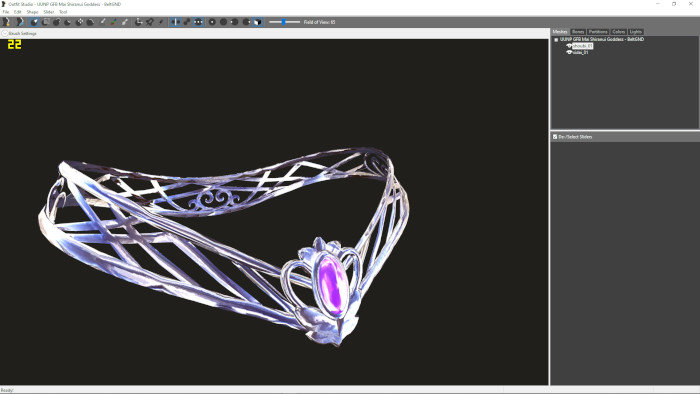
Task: Select the Deflate brush tool
Action: click(67, 22)
